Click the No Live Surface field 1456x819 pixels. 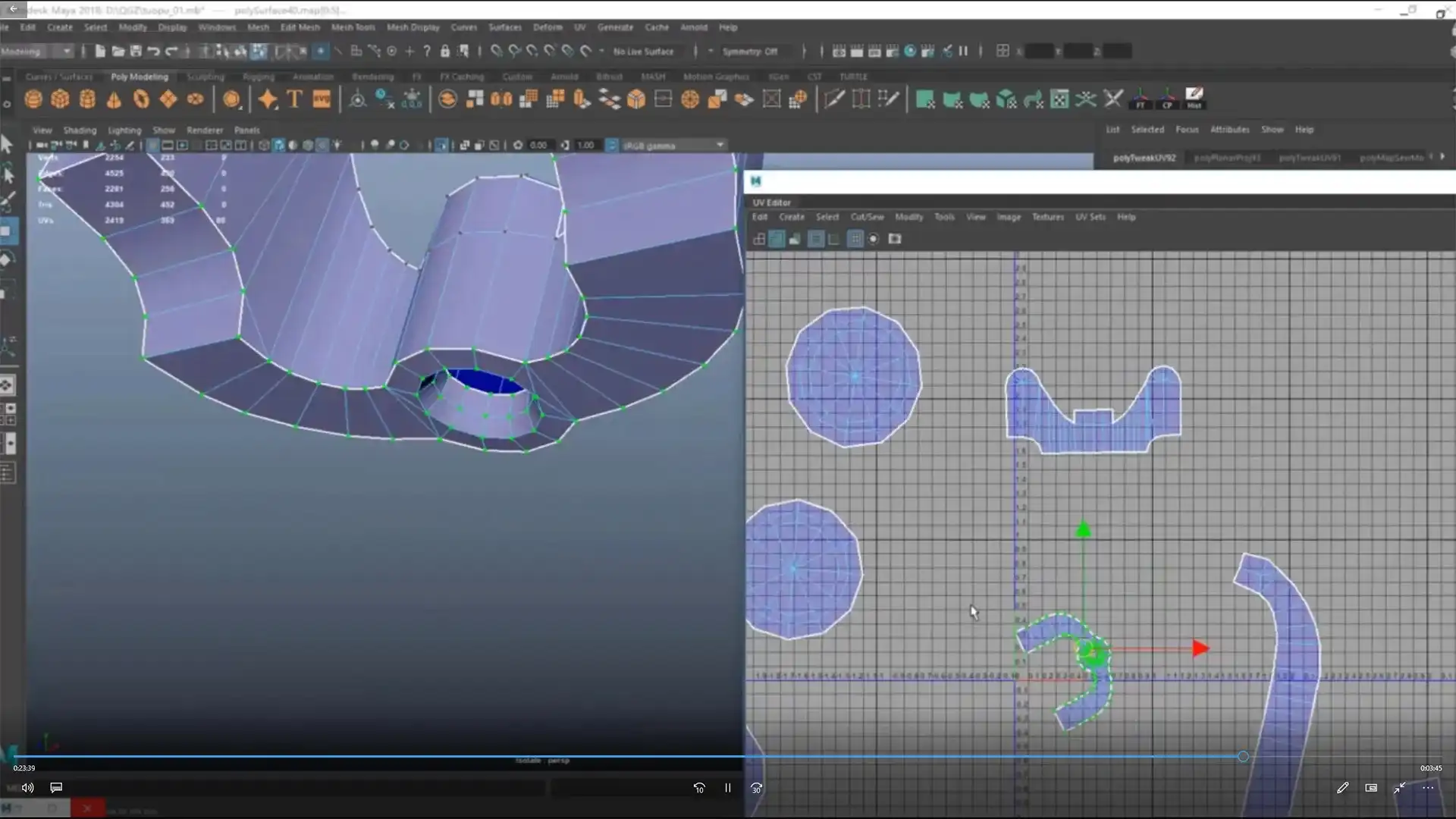pos(643,51)
